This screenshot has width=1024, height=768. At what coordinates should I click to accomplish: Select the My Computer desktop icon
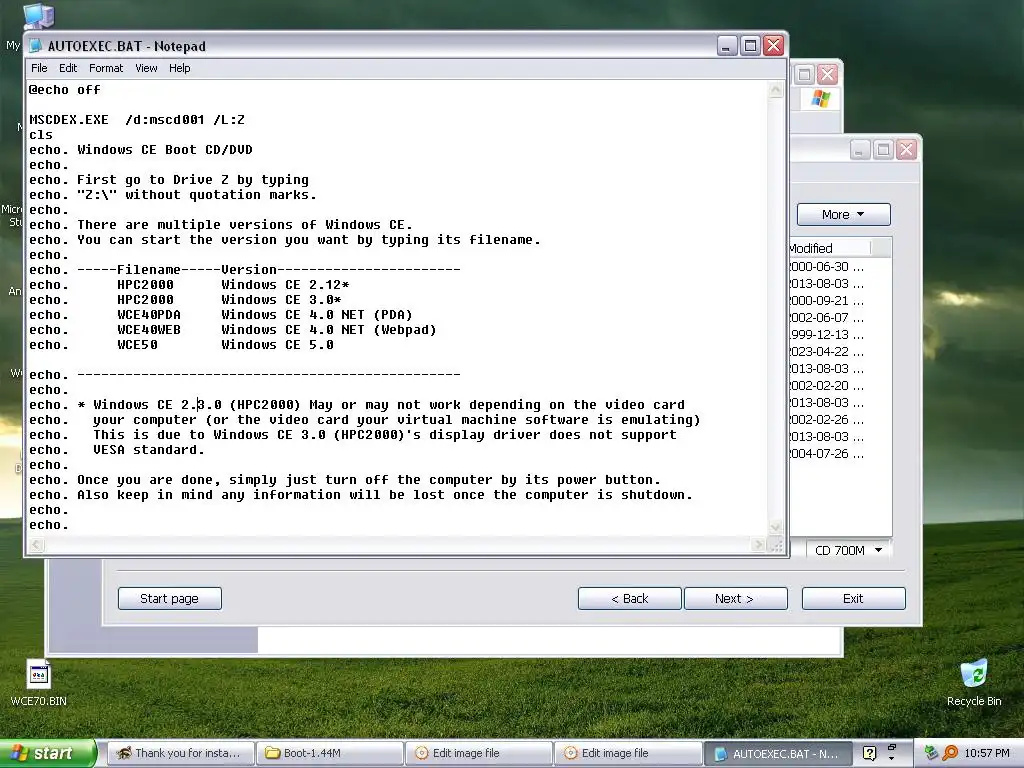click(38, 17)
